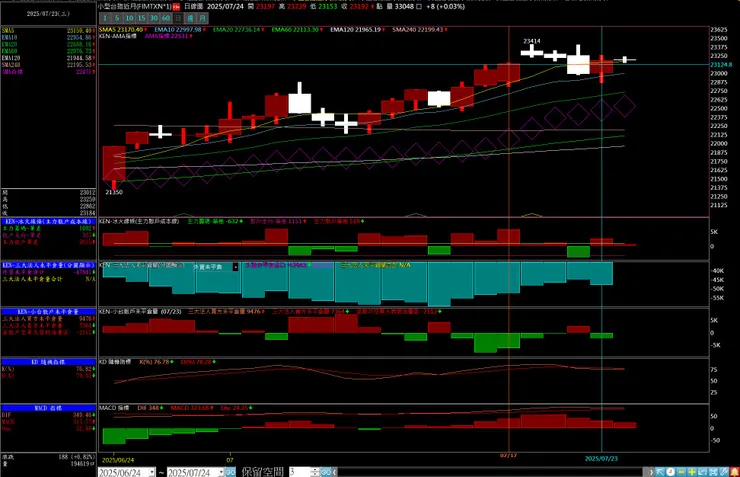This screenshot has width=740, height=477.
Task: Switch to the 10-minute timeframe
Action: point(129,18)
